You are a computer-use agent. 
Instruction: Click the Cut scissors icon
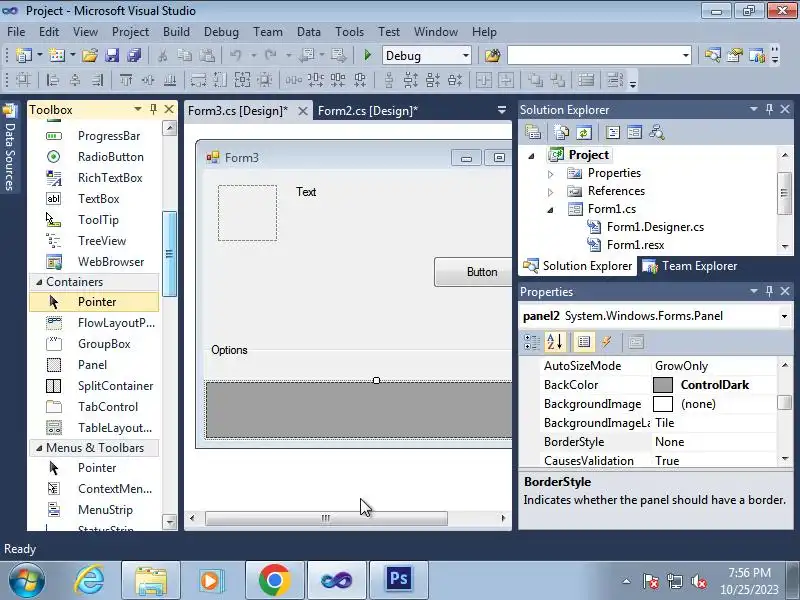(x=163, y=55)
